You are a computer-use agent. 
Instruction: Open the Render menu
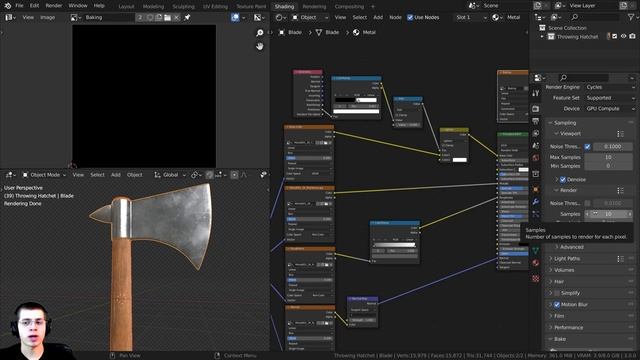pyautogui.click(x=53, y=6)
